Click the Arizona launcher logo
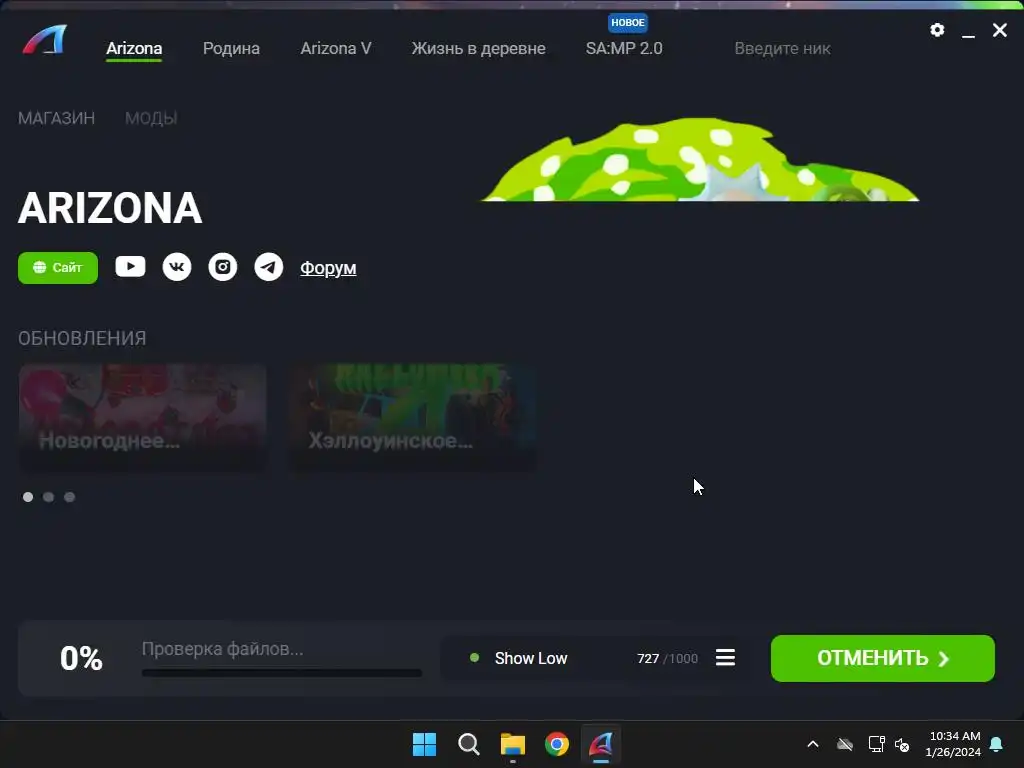This screenshot has width=1024, height=768. [44, 40]
